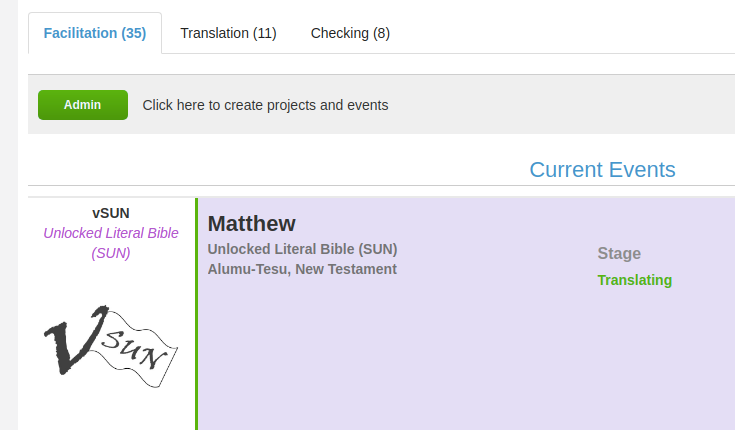Click the Alumu-Tesu, New Testament text
This screenshot has height=430, width=735.
click(302, 269)
